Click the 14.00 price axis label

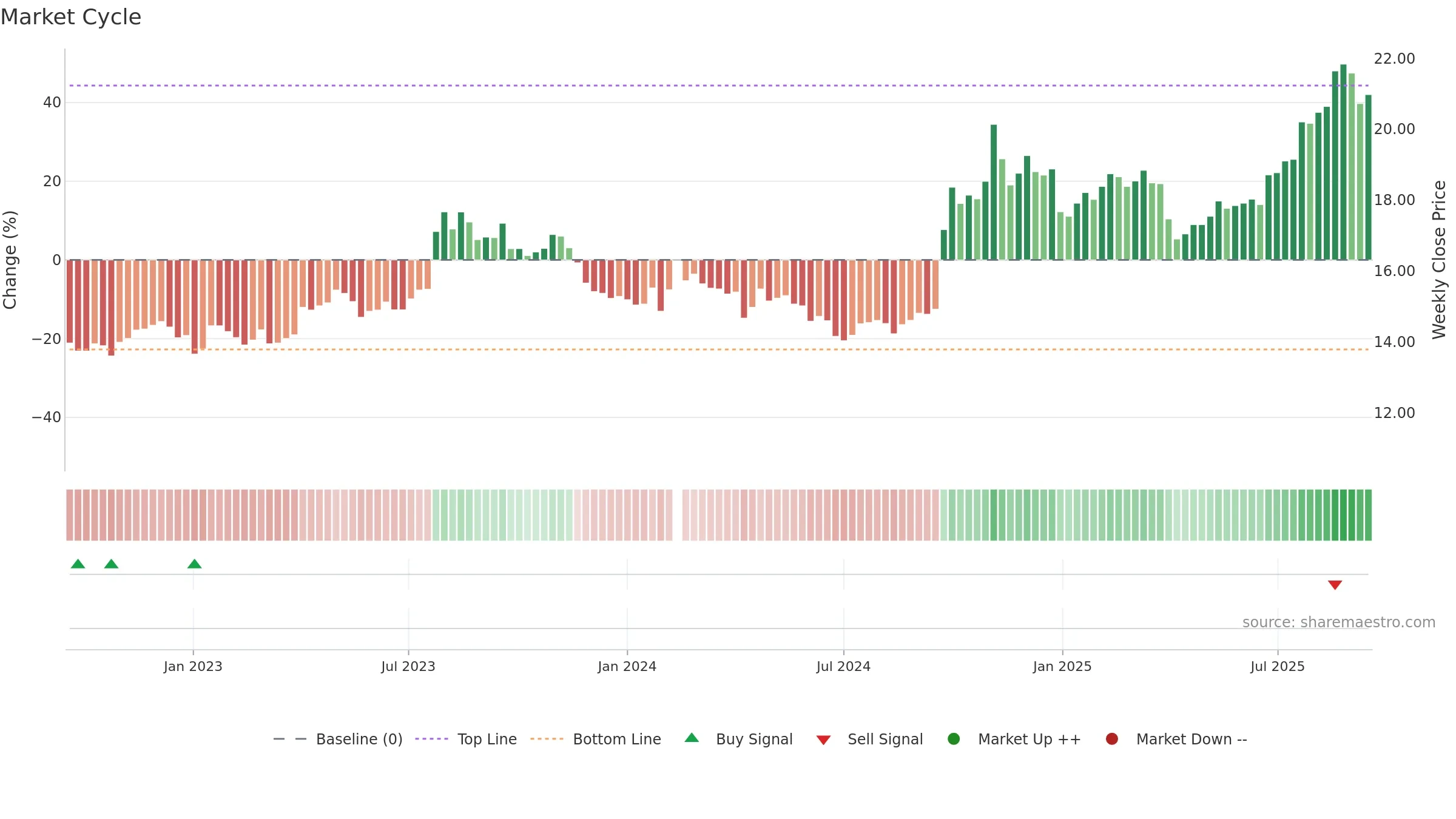click(1394, 342)
